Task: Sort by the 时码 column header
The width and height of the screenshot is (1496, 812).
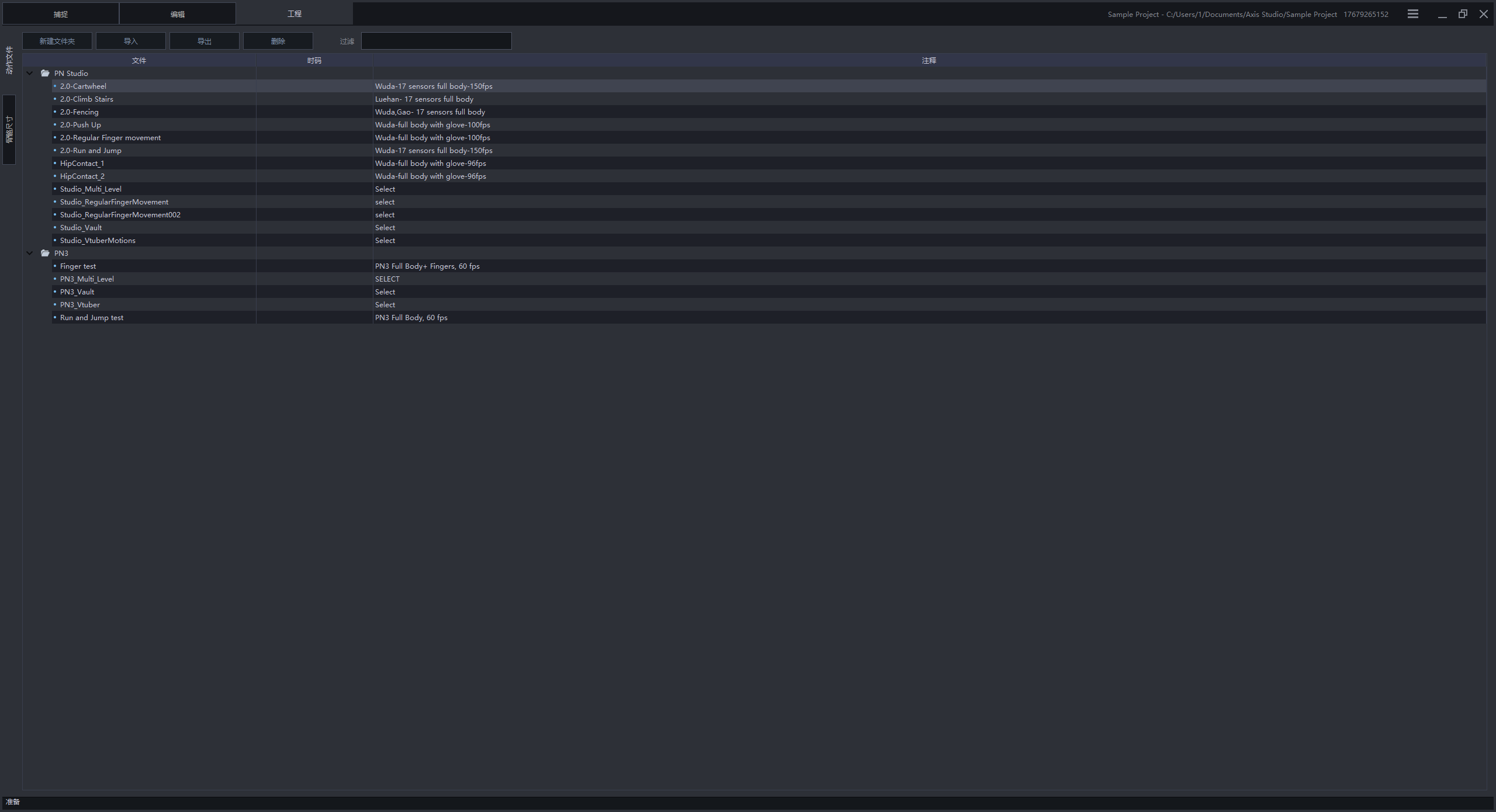Action: coord(314,60)
